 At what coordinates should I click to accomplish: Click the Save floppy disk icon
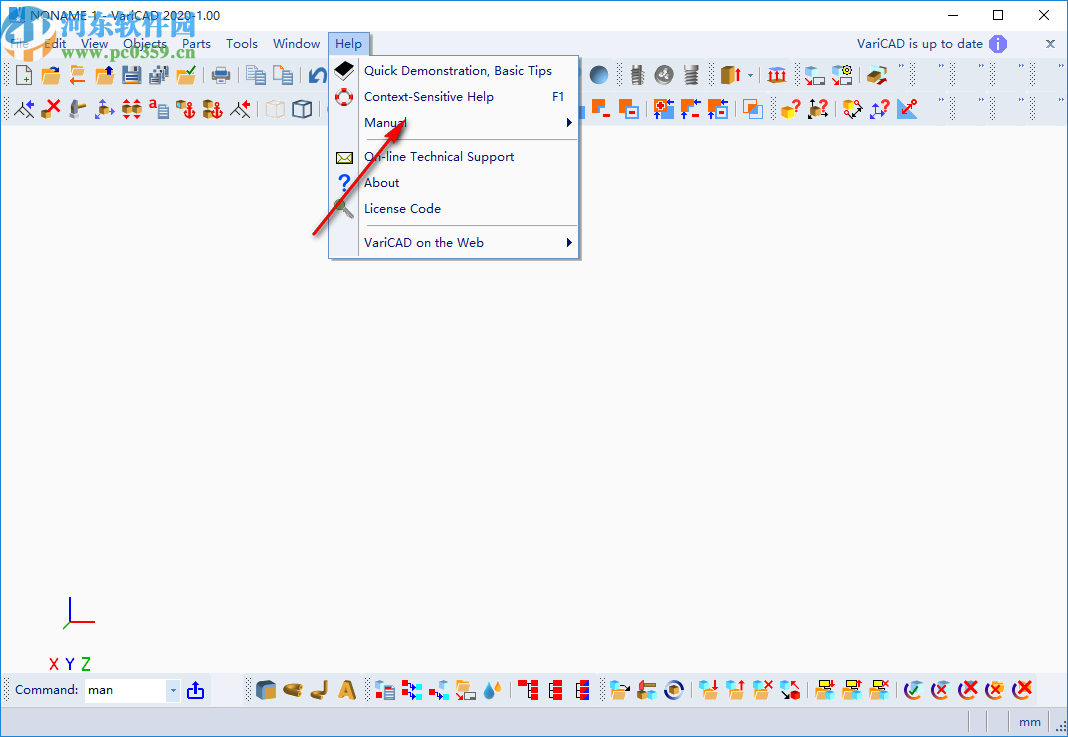(131, 75)
